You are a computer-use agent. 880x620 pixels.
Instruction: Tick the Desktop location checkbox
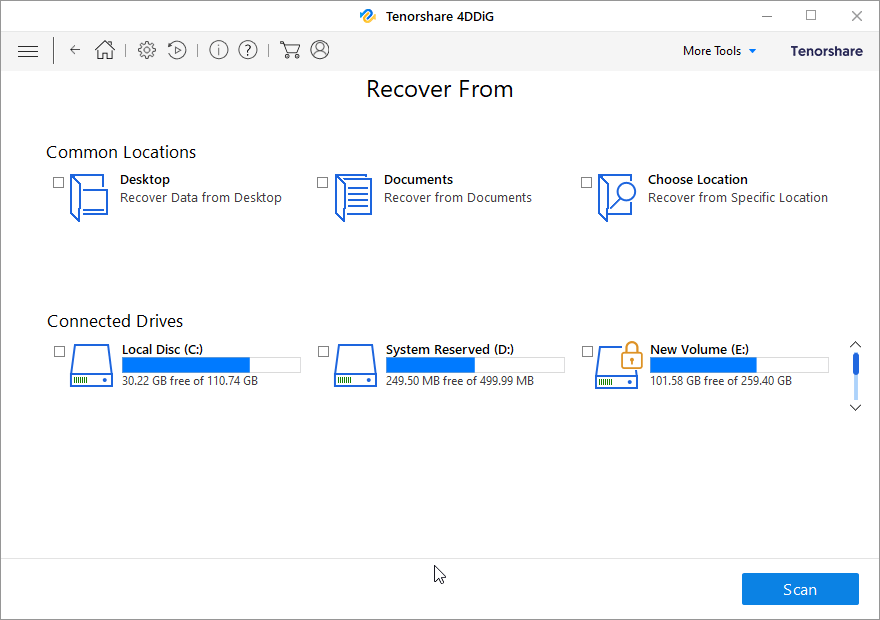(59, 183)
